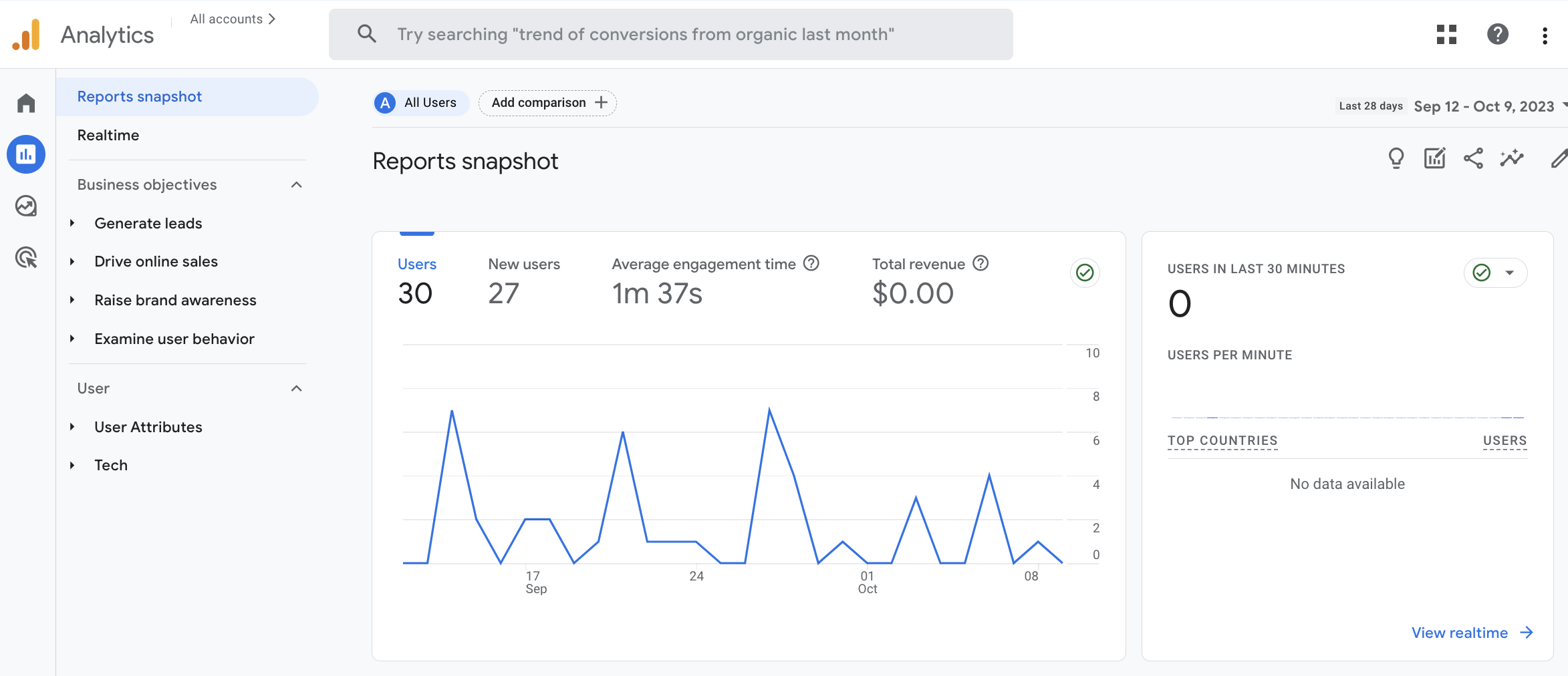Click the All Users comparison chip
1568x676 pixels.
pos(420,103)
